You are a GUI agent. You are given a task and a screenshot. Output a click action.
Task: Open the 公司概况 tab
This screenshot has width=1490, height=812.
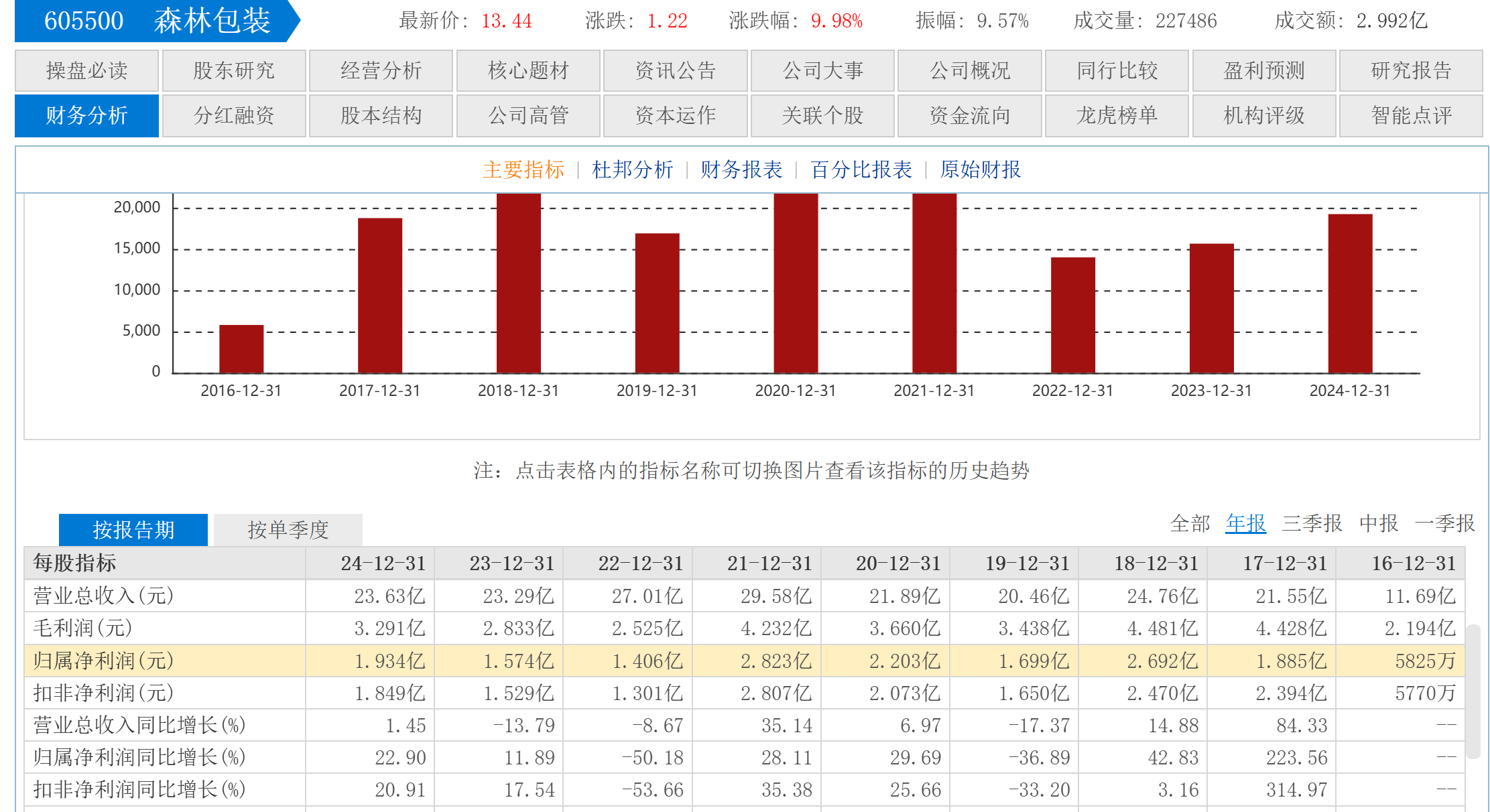(969, 70)
